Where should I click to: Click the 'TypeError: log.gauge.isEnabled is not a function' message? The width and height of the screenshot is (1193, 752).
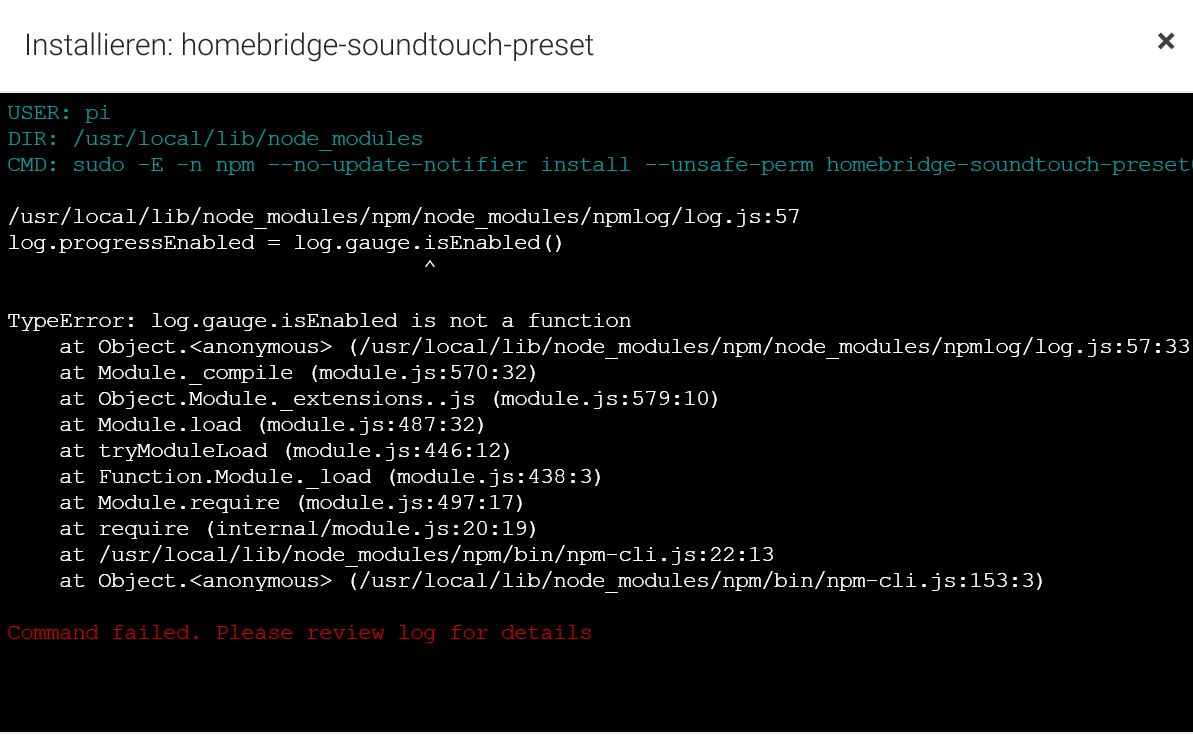(x=319, y=321)
